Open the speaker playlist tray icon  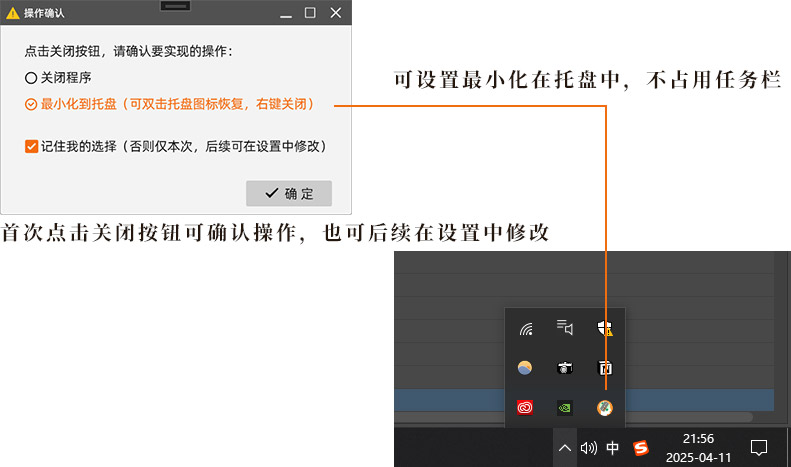point(564,327)
